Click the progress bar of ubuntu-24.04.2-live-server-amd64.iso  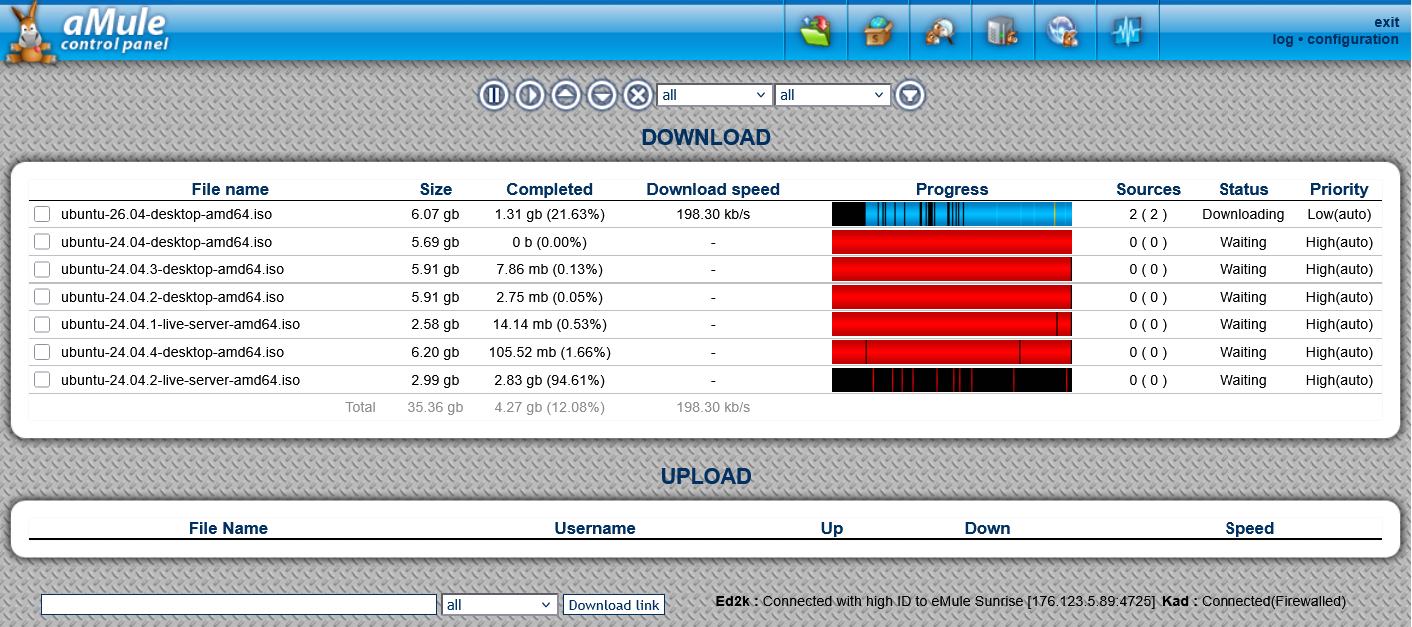click(x=952, y=380)
